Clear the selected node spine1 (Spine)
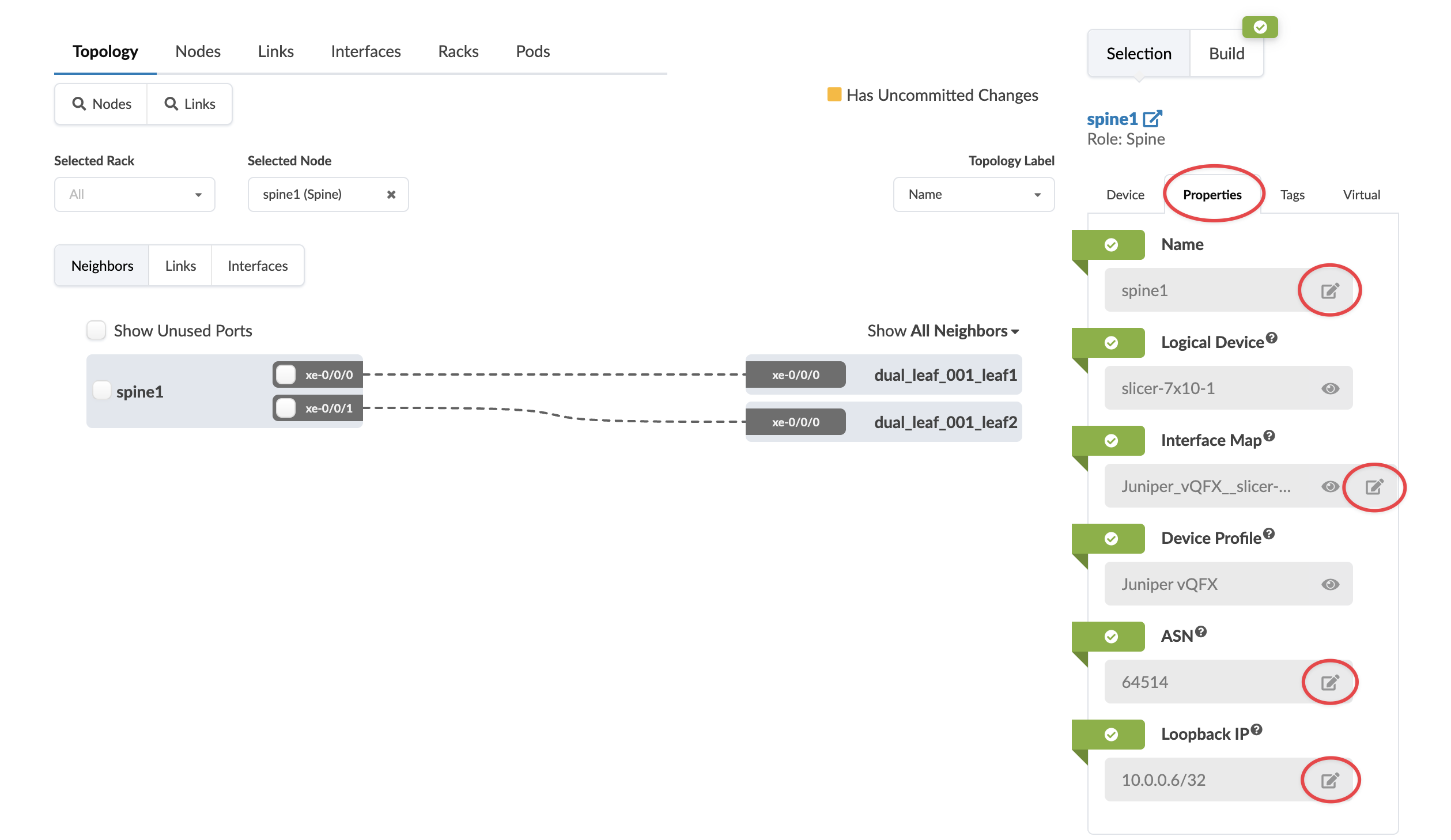Viewport: 1451px width, 840px height. 391,195
